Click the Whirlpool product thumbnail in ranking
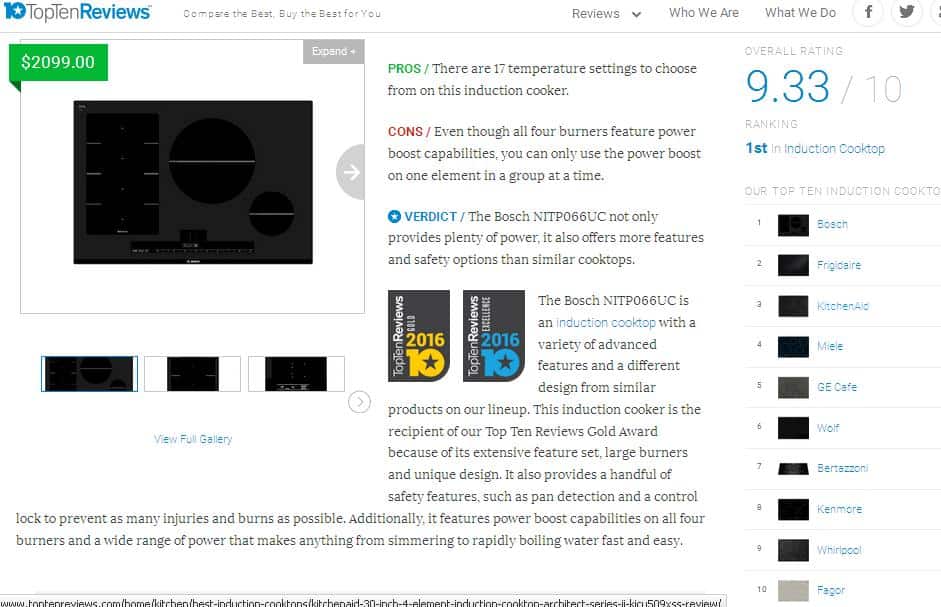This screenshot has width=941, height=607. pyautogui.click(x=793, y=551)
